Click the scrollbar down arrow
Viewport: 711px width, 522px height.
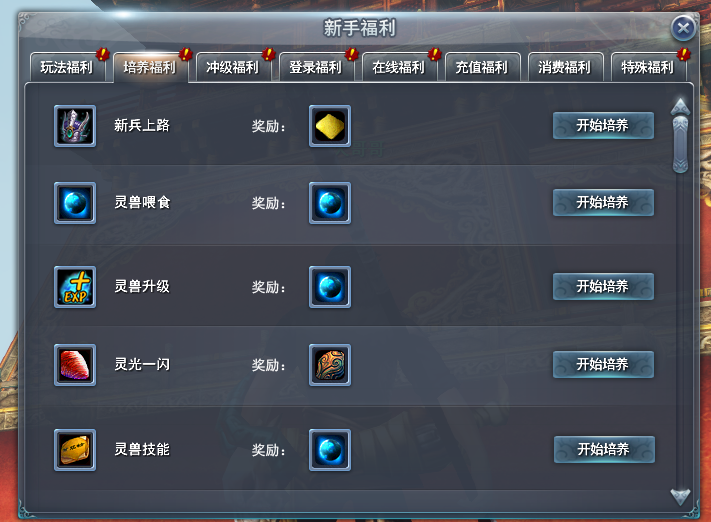point(680,497)
